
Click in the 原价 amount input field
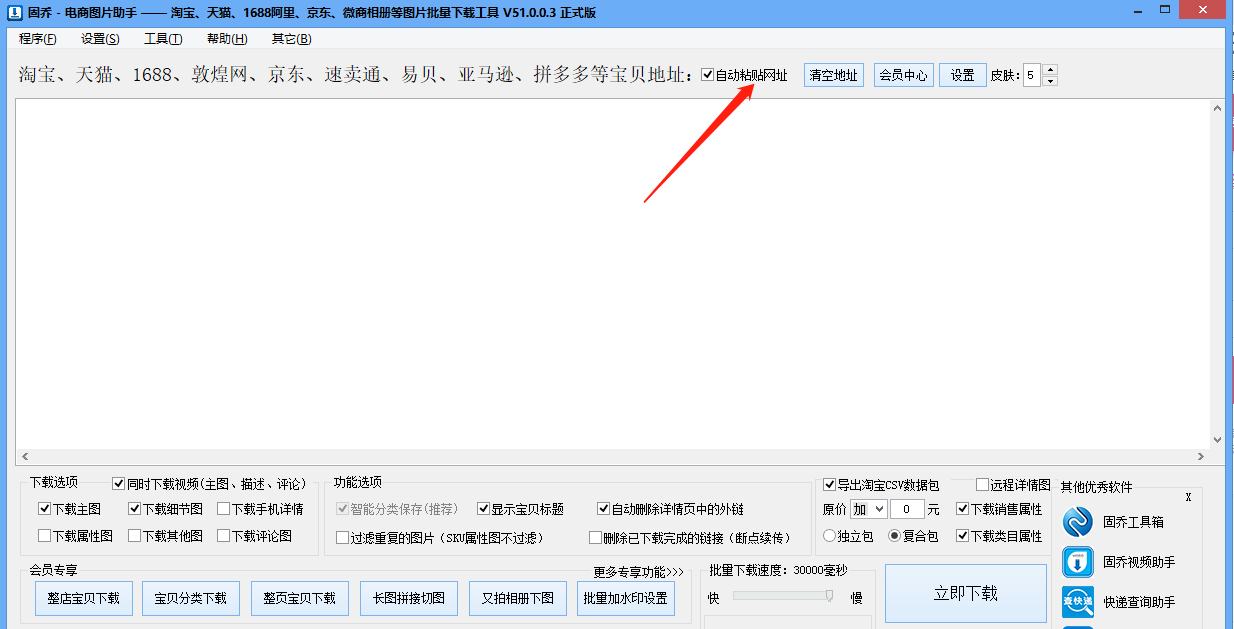pyautogui.click(x=907, y=509)
